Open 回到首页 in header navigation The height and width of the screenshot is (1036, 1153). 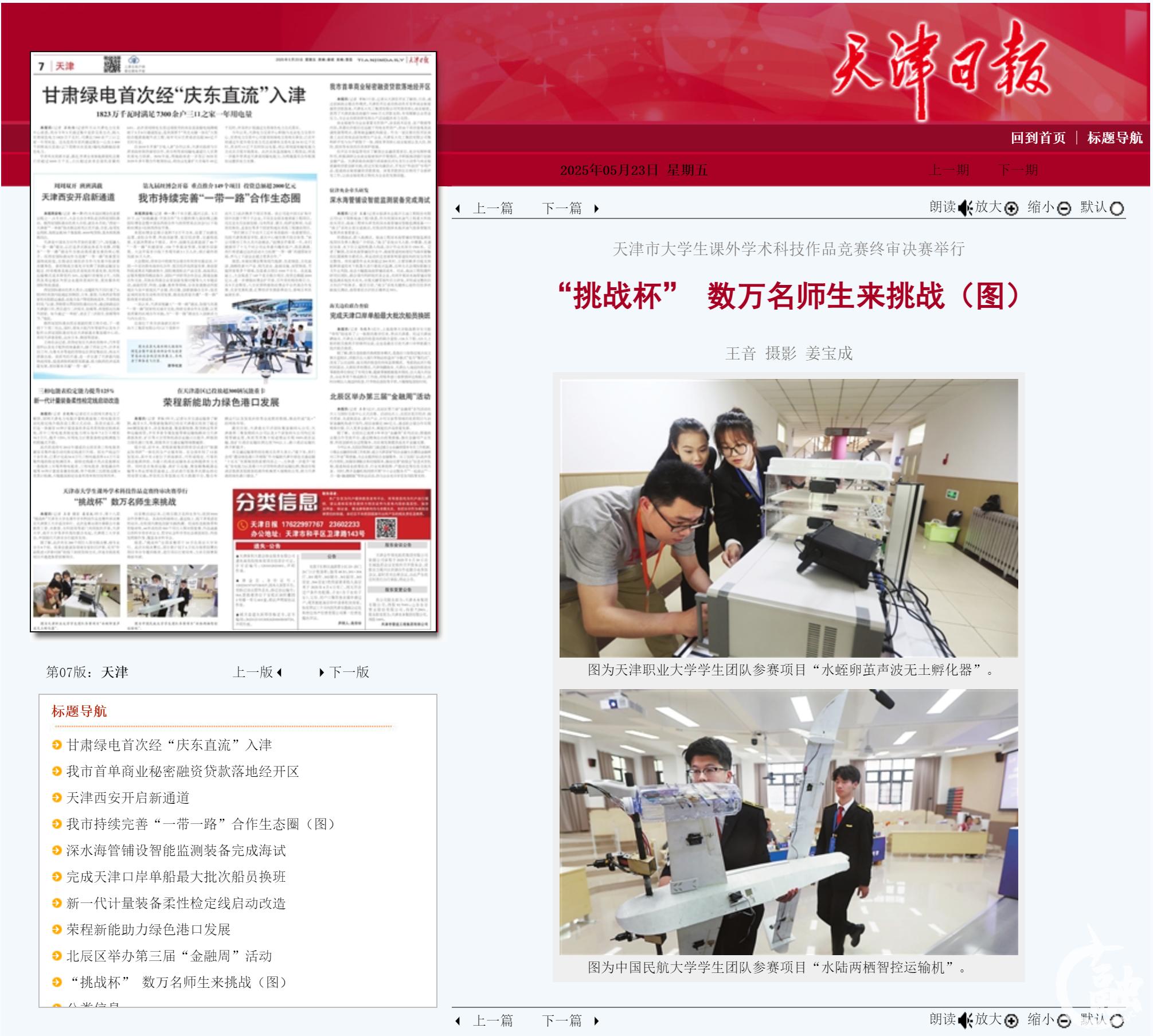[1038, 138]
